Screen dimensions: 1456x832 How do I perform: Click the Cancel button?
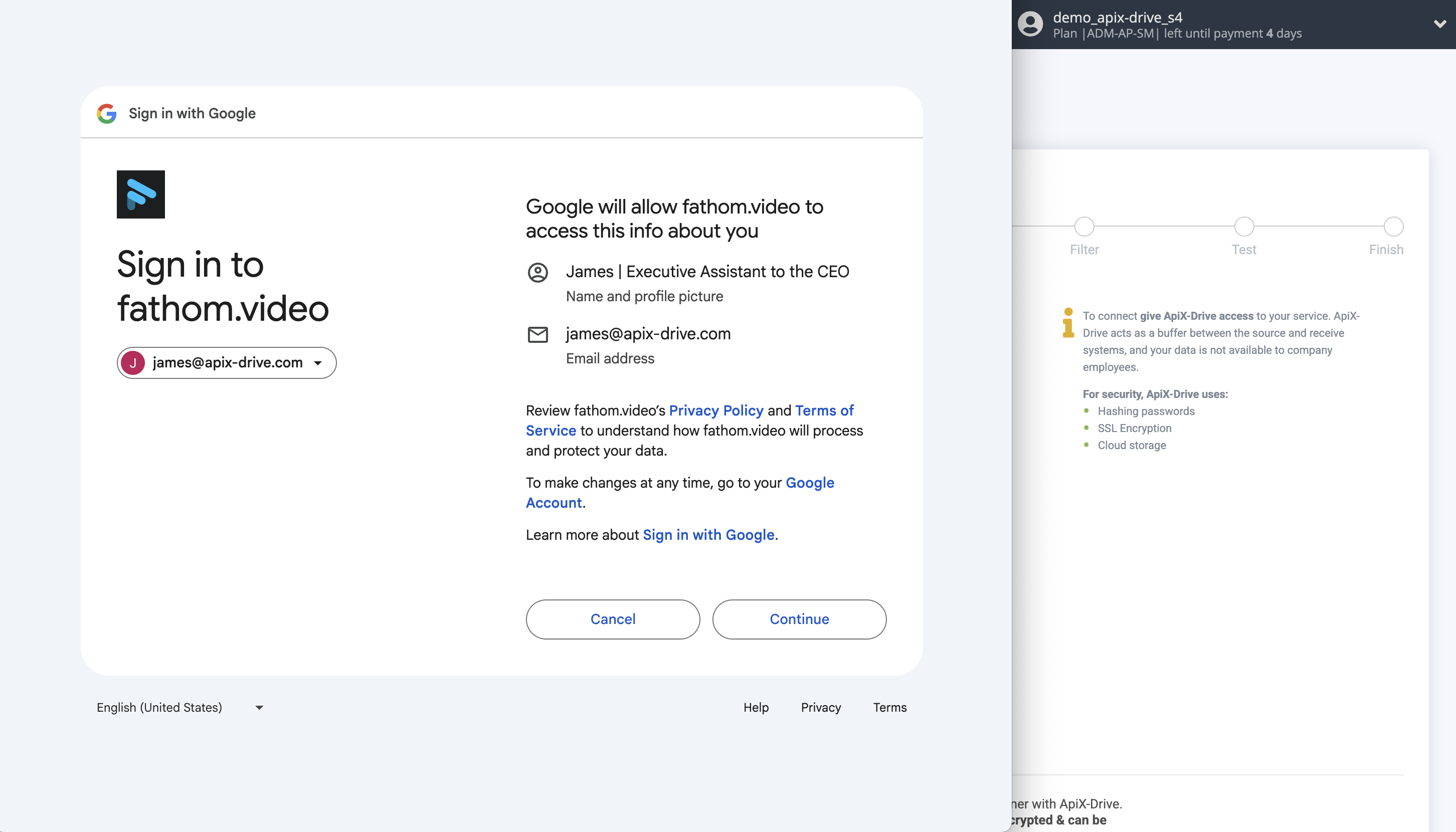click(612, 619)
